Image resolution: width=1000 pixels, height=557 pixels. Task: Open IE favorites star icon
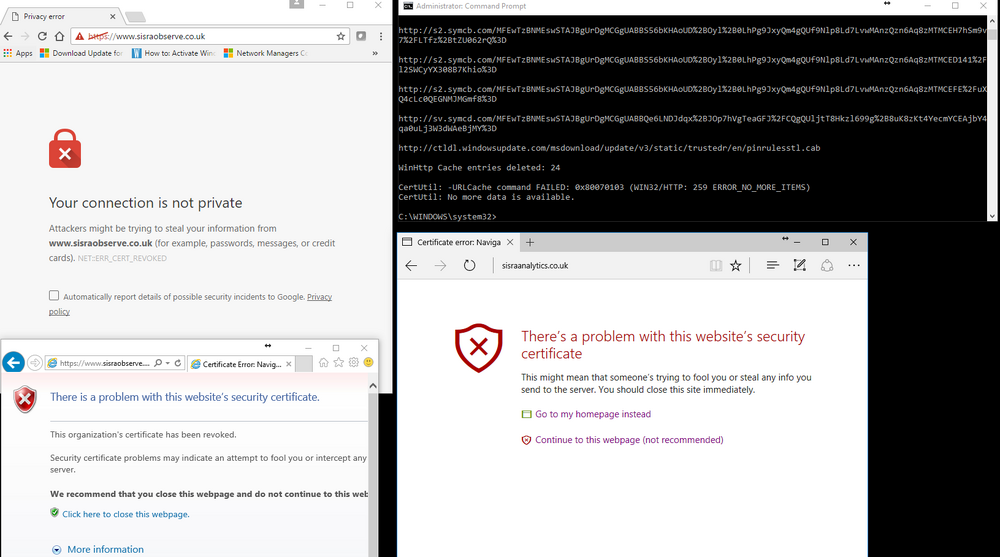point(339,362)
